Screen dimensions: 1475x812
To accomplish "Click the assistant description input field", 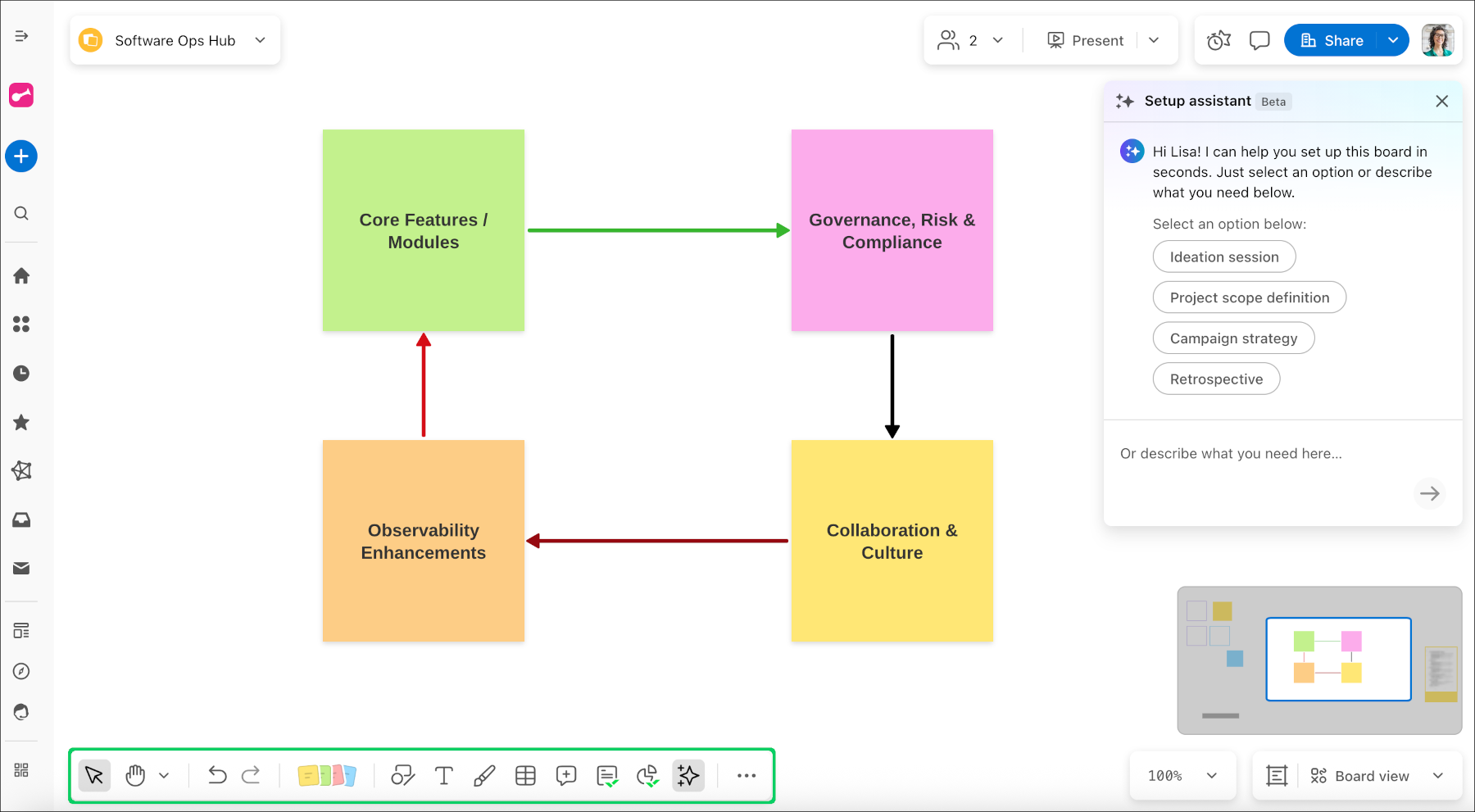I will click(x=1262, y=454).
